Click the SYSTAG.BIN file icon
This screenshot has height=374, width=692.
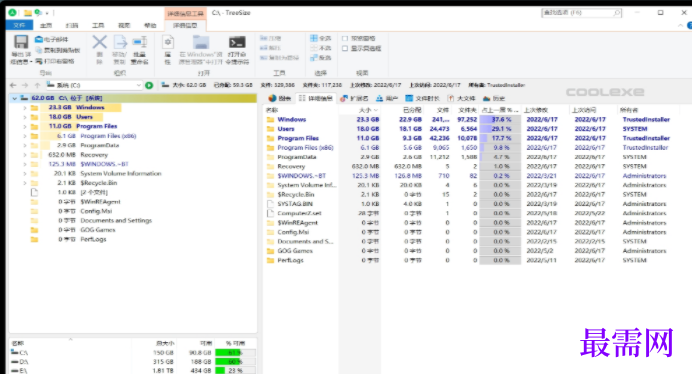(271, 204)
